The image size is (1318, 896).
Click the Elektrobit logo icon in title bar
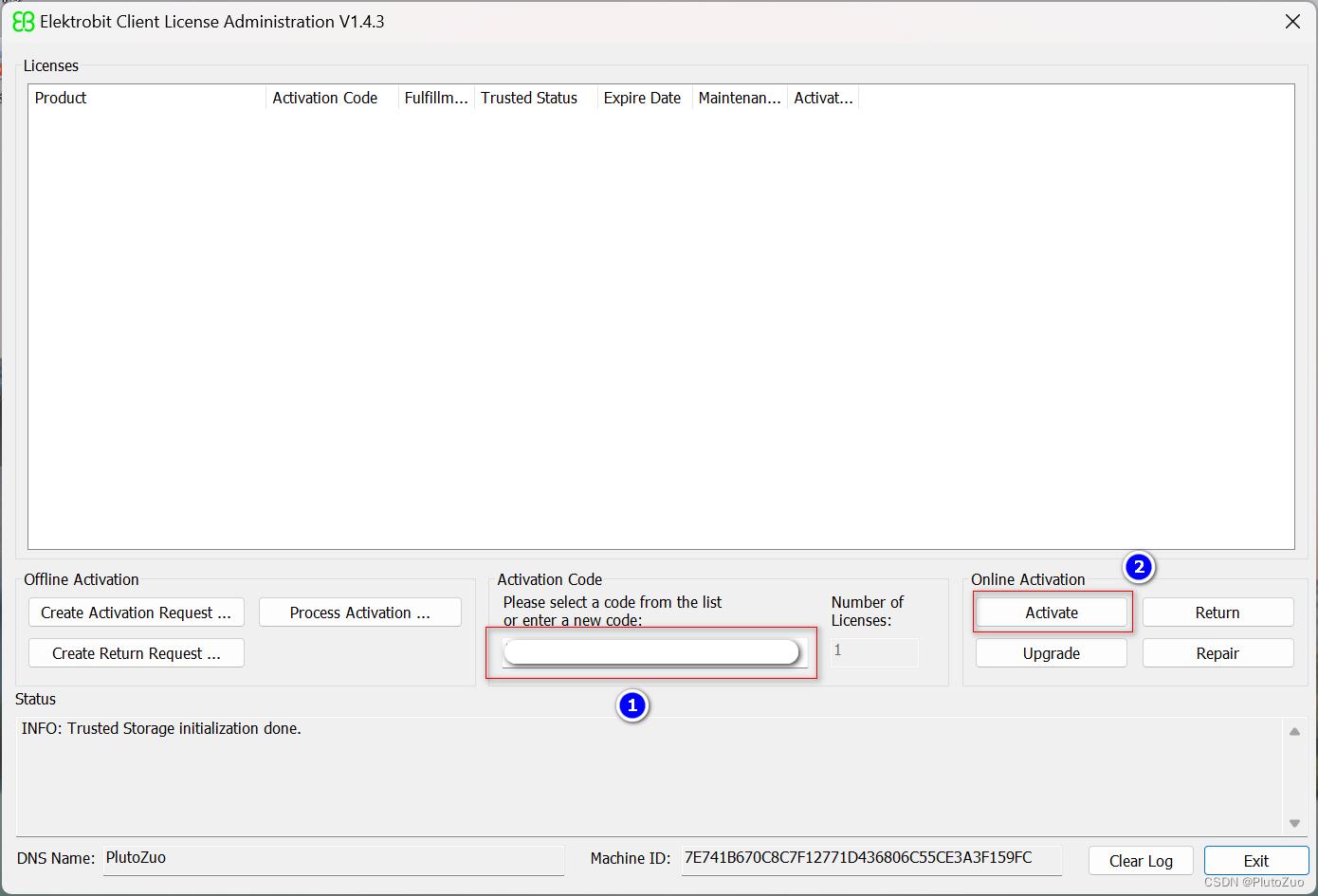click(x=23, y=22)
